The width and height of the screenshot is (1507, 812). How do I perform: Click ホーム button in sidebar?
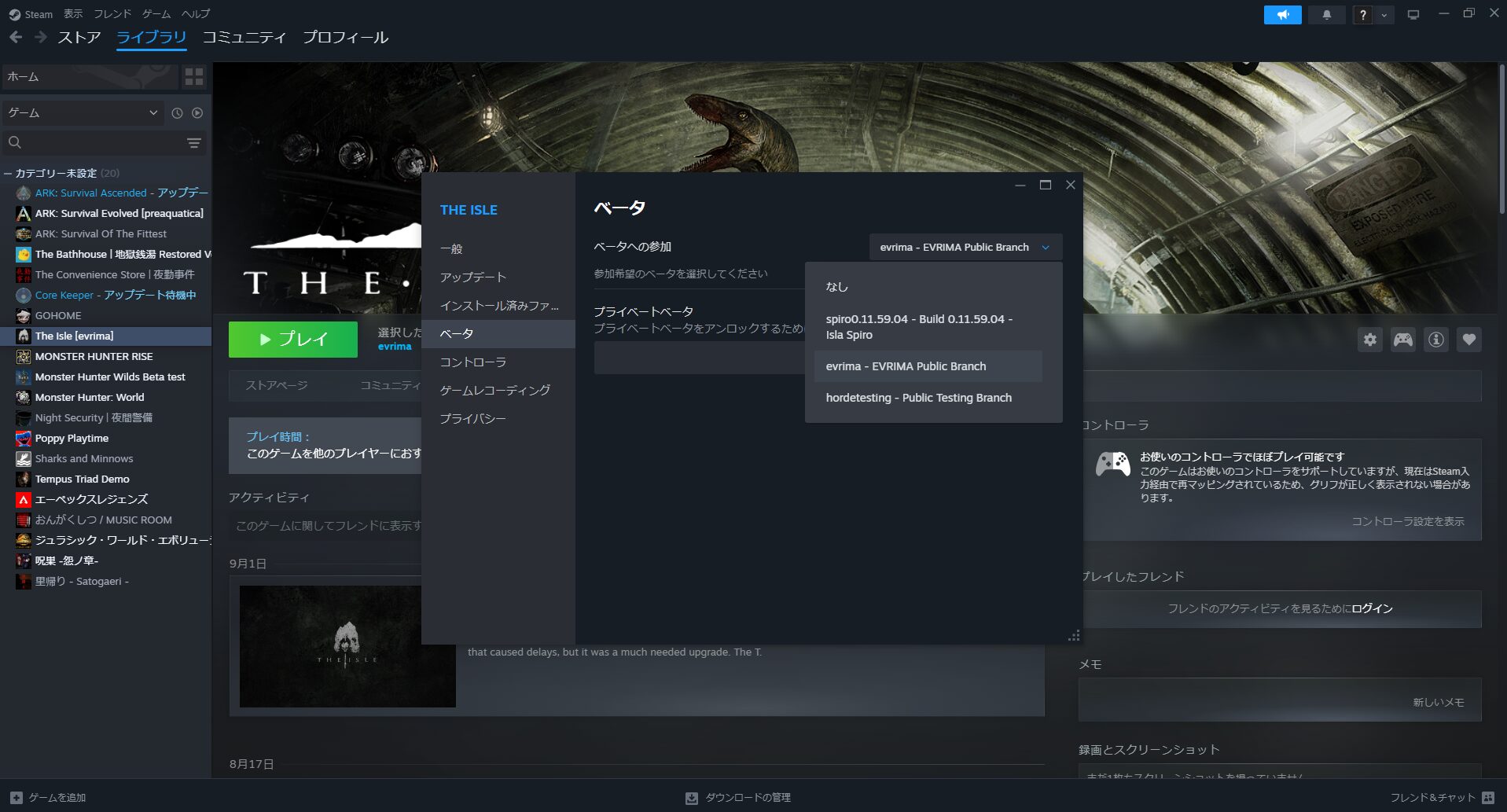point(89,76)
